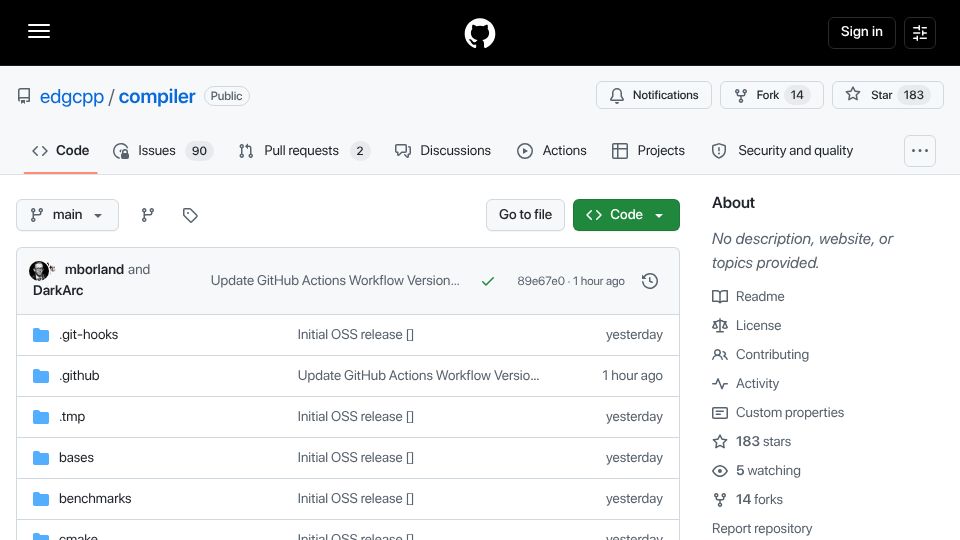The width and height of the screenshot is (960, 540).
Task: Open commit hash 89e67e0
Action: pos(541,281)
